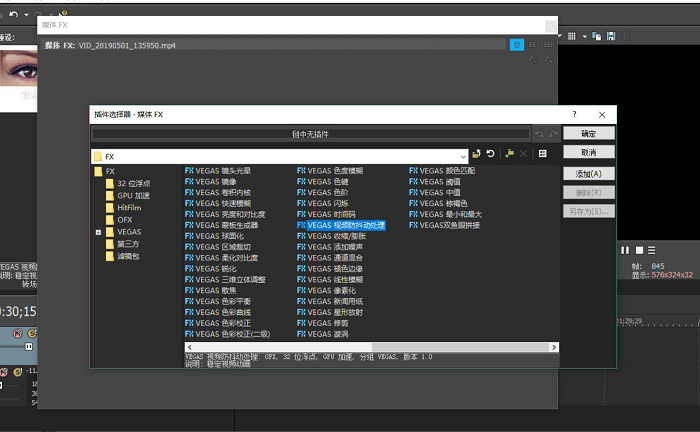Select VEGAS 蒙板生成器 plug-in
Image resolution: width=700 pixels, height=432 pixels.
pyautogui.click(x=221, y=225)
